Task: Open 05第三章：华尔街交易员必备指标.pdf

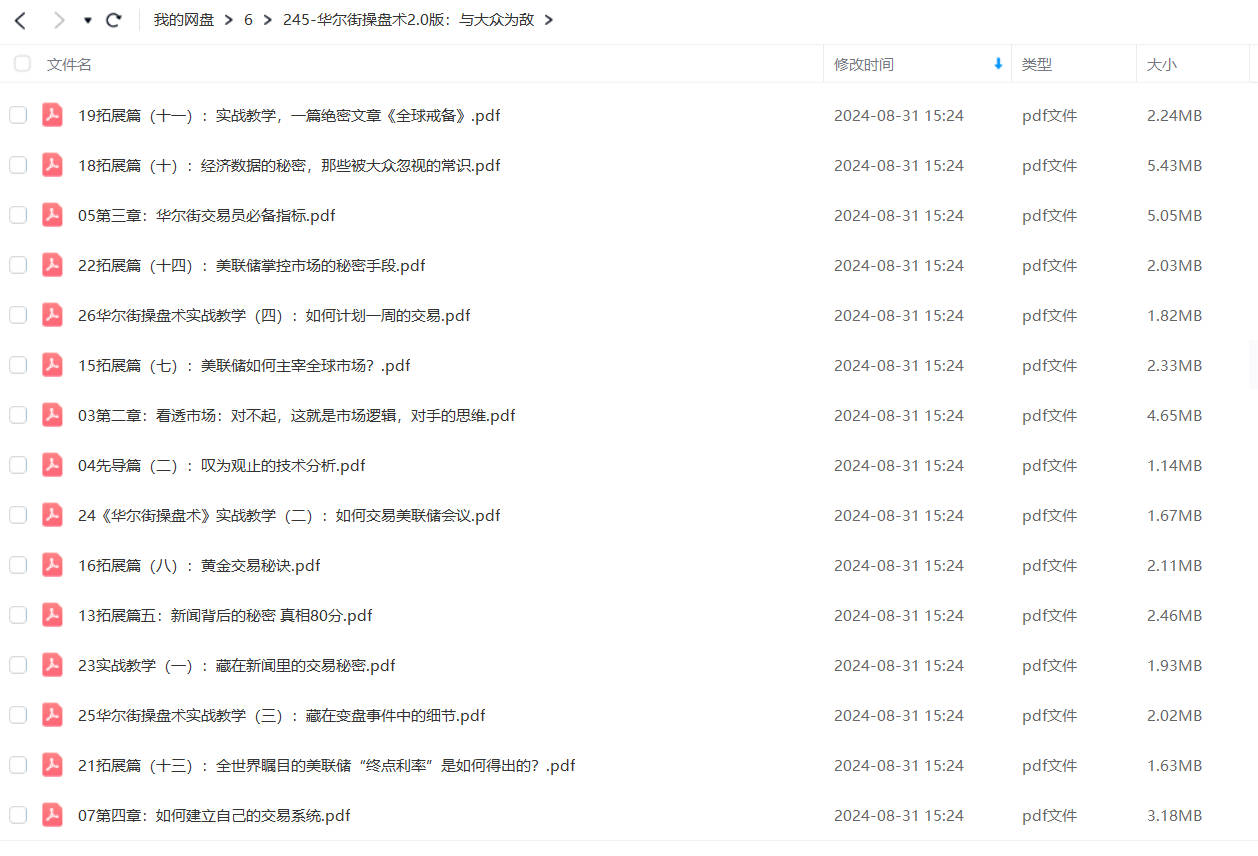Action: (x=207, y=215)
